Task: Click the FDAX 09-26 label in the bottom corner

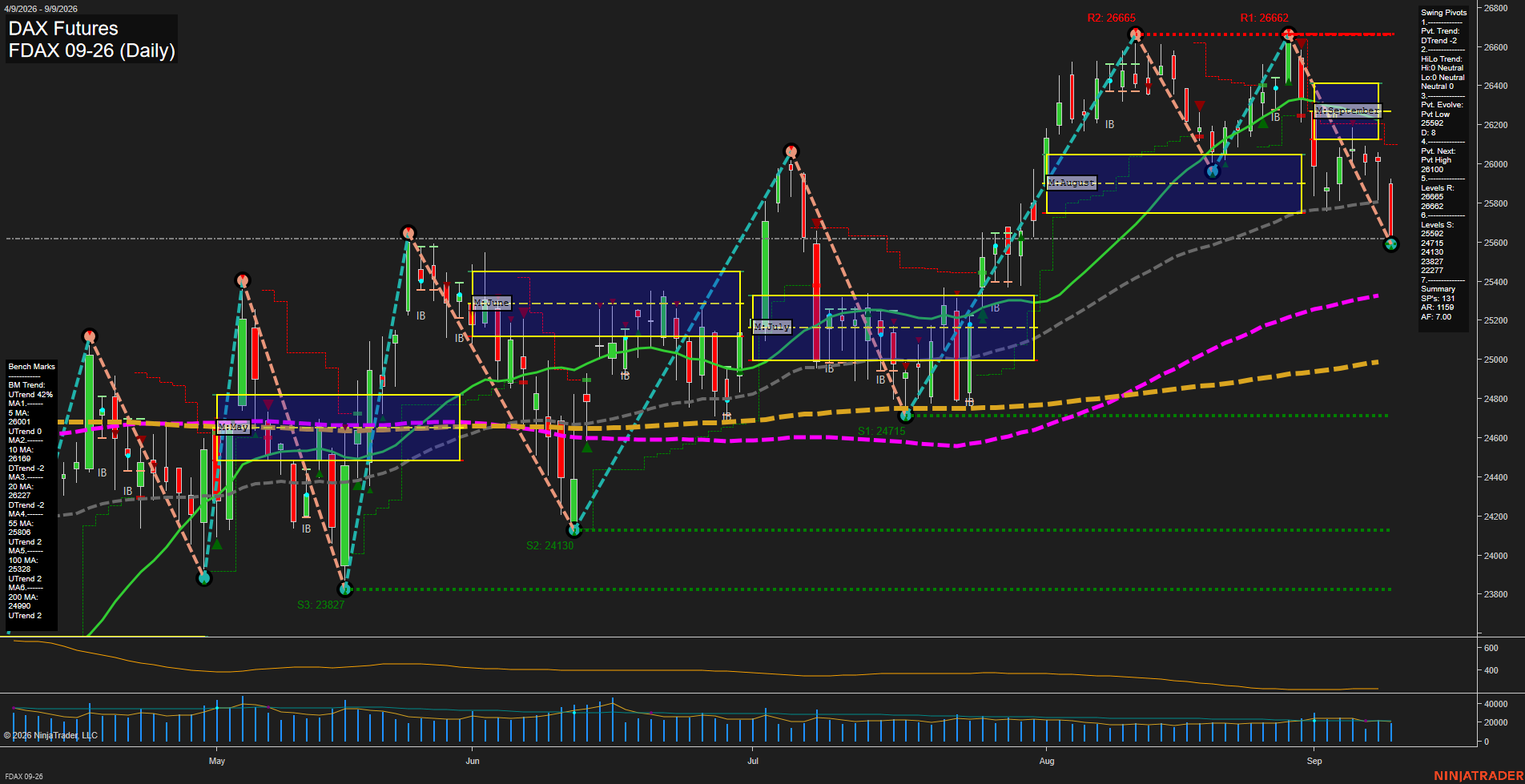Action: coord(24,776)
